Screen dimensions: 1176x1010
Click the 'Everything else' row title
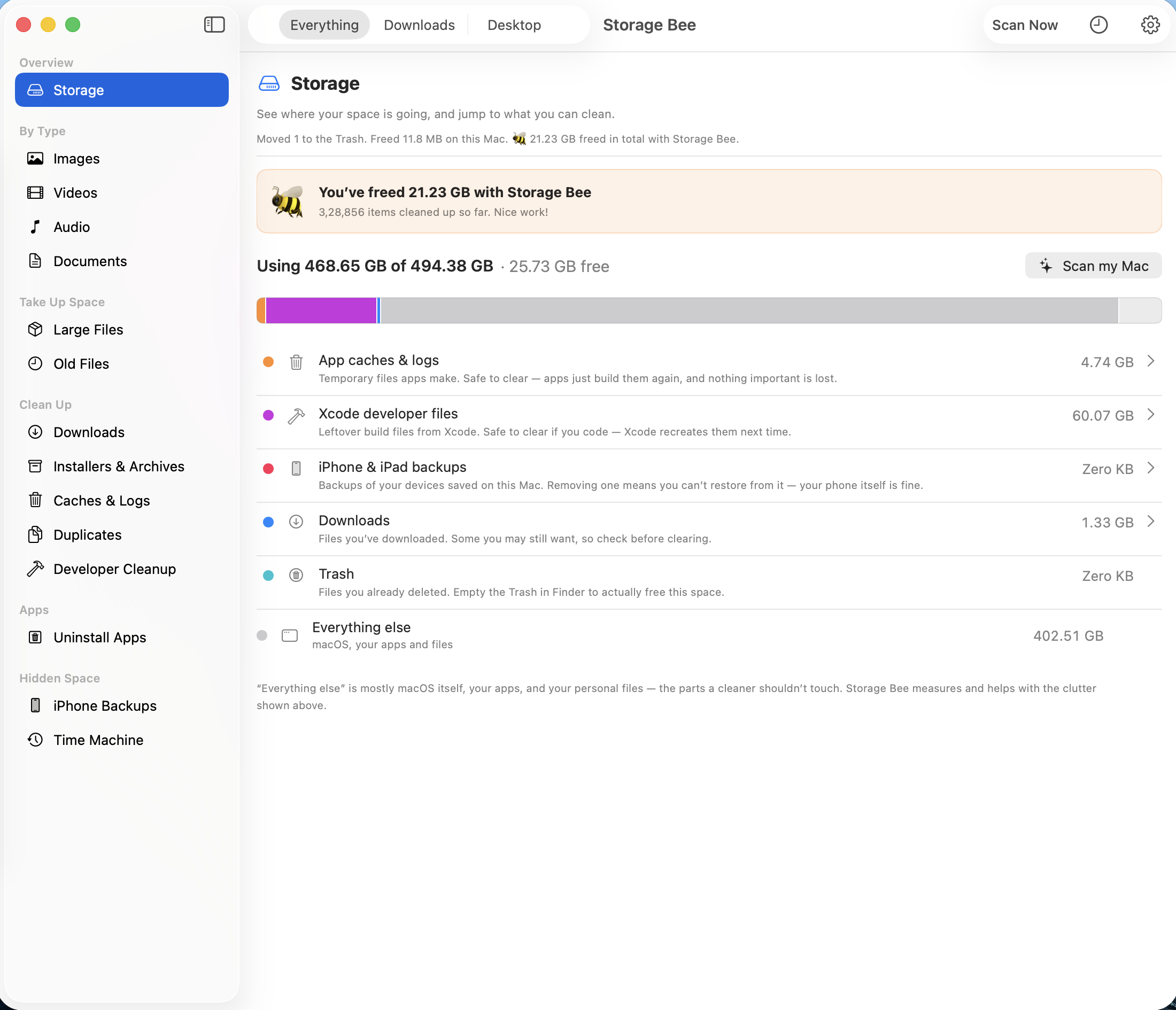[x=361, y=627]
